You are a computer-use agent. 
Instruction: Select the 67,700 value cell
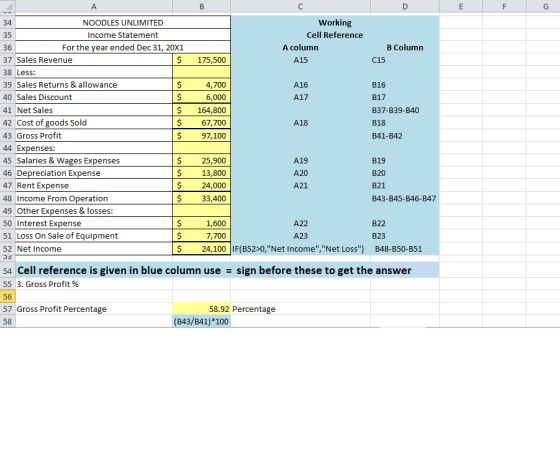tap(201, 123)
